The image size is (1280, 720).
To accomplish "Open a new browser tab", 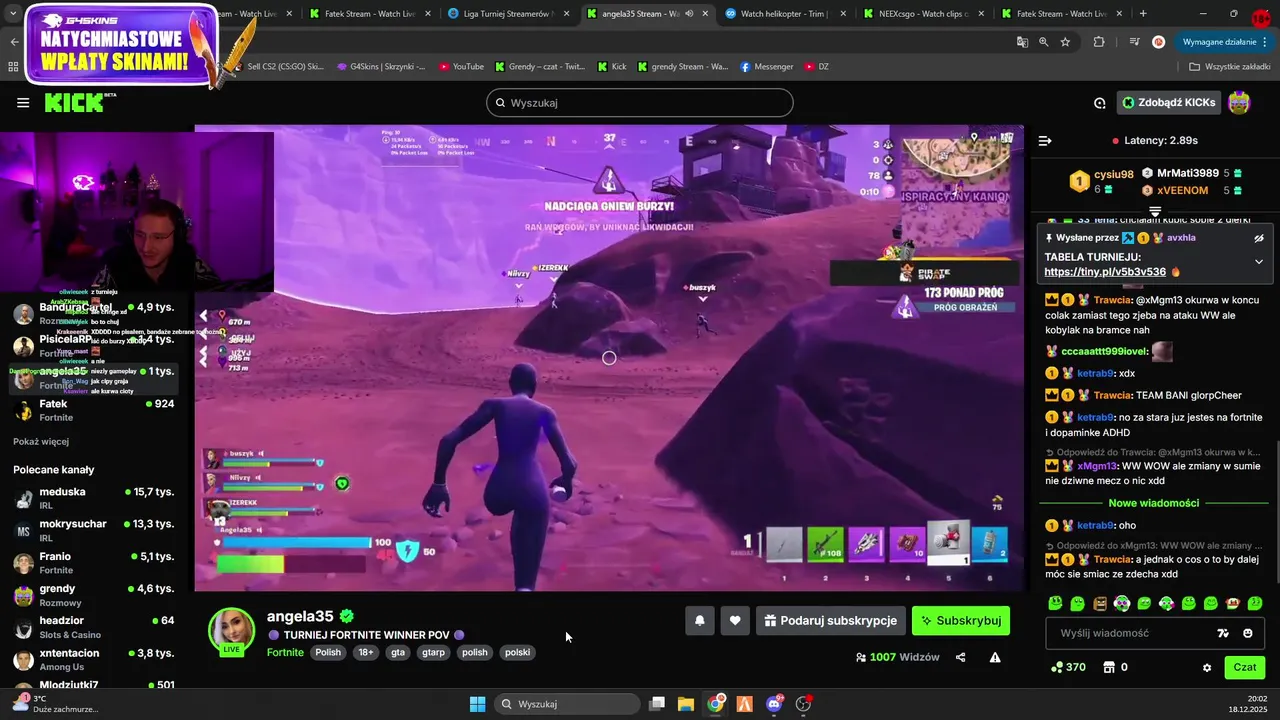I will click(1143, 14).
